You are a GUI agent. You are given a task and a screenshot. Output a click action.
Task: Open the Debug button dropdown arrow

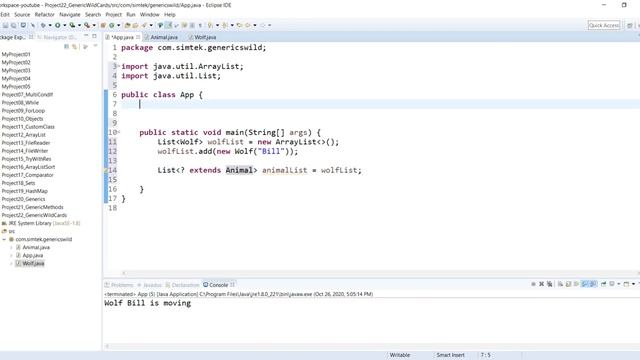[x=50, y=25]
